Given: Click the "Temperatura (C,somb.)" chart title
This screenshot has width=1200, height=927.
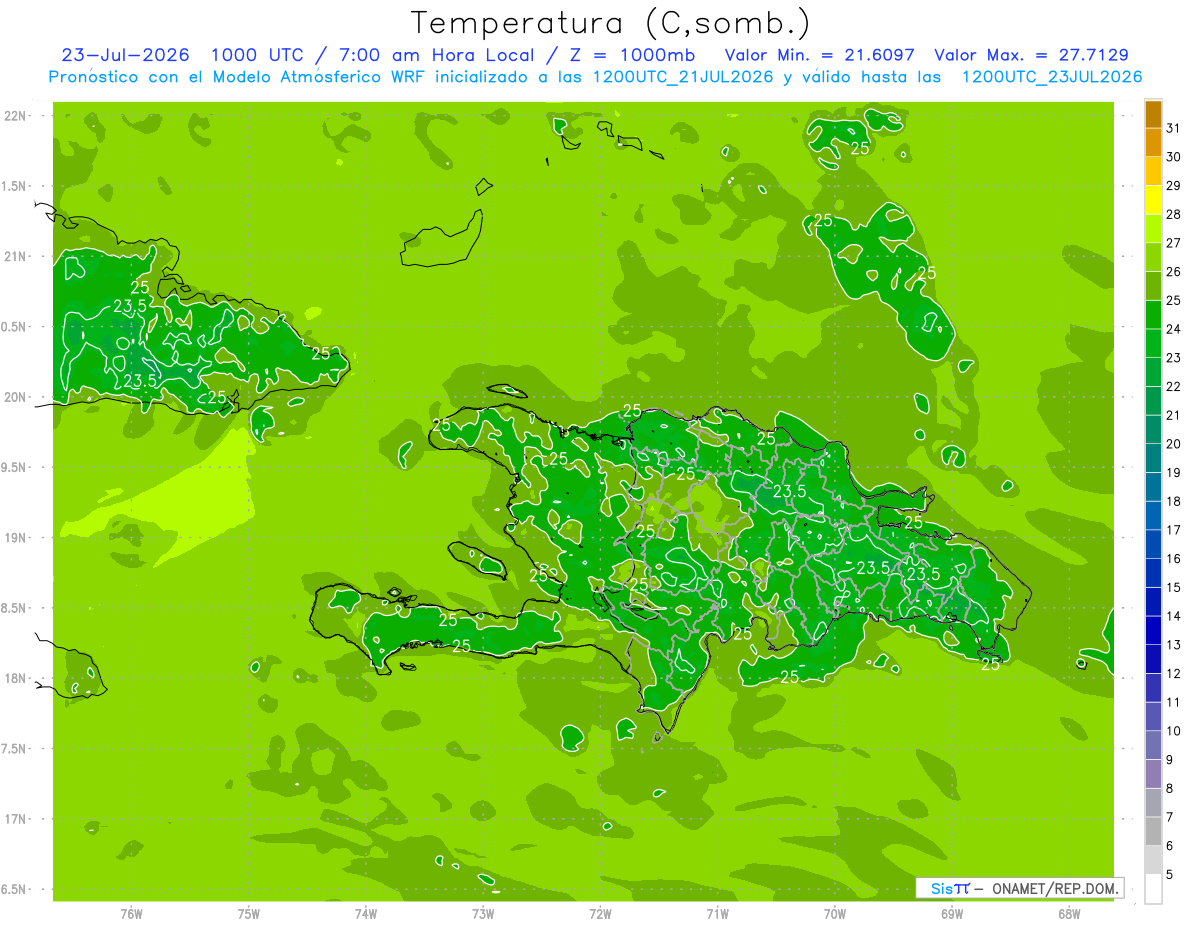Looking at the screenshot, I should [x=609, y=23].
